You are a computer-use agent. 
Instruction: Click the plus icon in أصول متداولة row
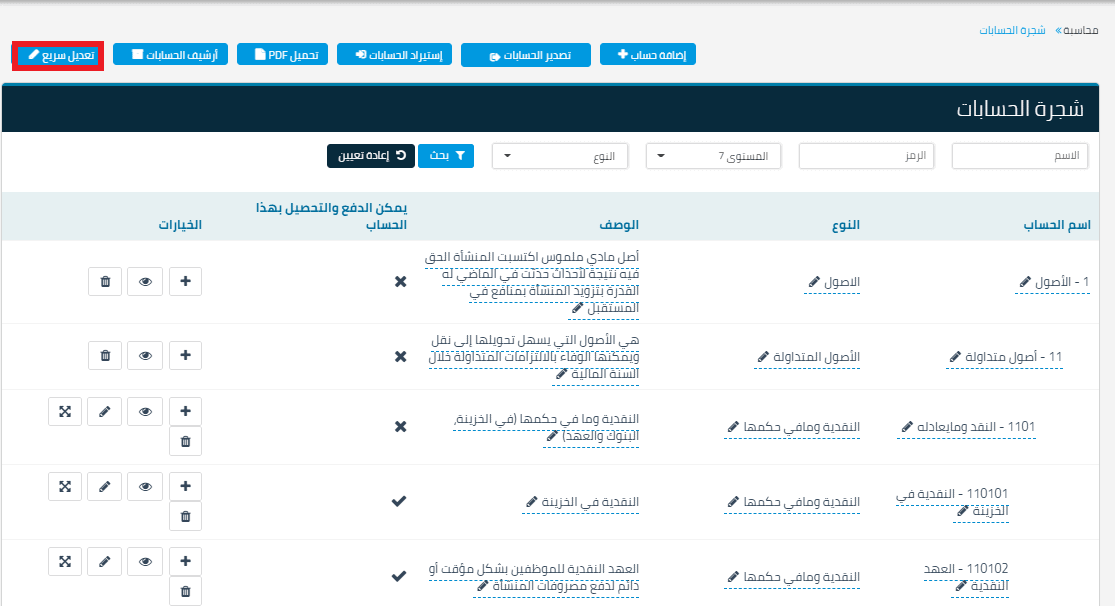point(185,355)
